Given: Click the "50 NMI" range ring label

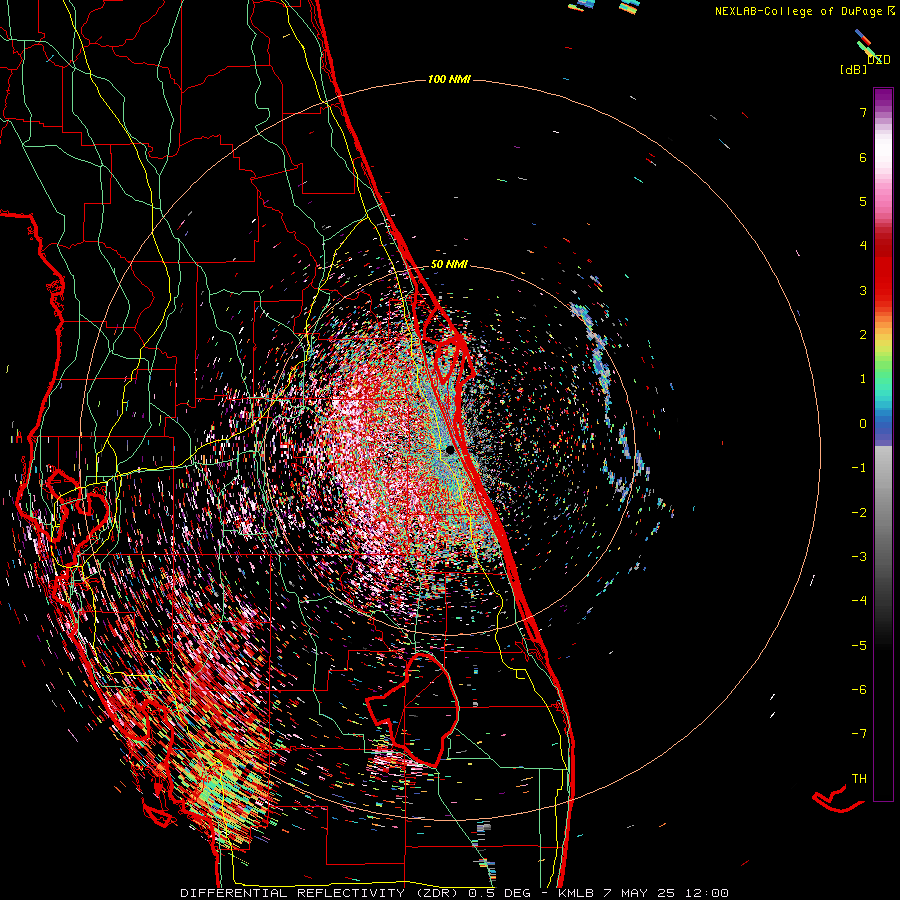Looking at the screenshot, I should point(449,265).
